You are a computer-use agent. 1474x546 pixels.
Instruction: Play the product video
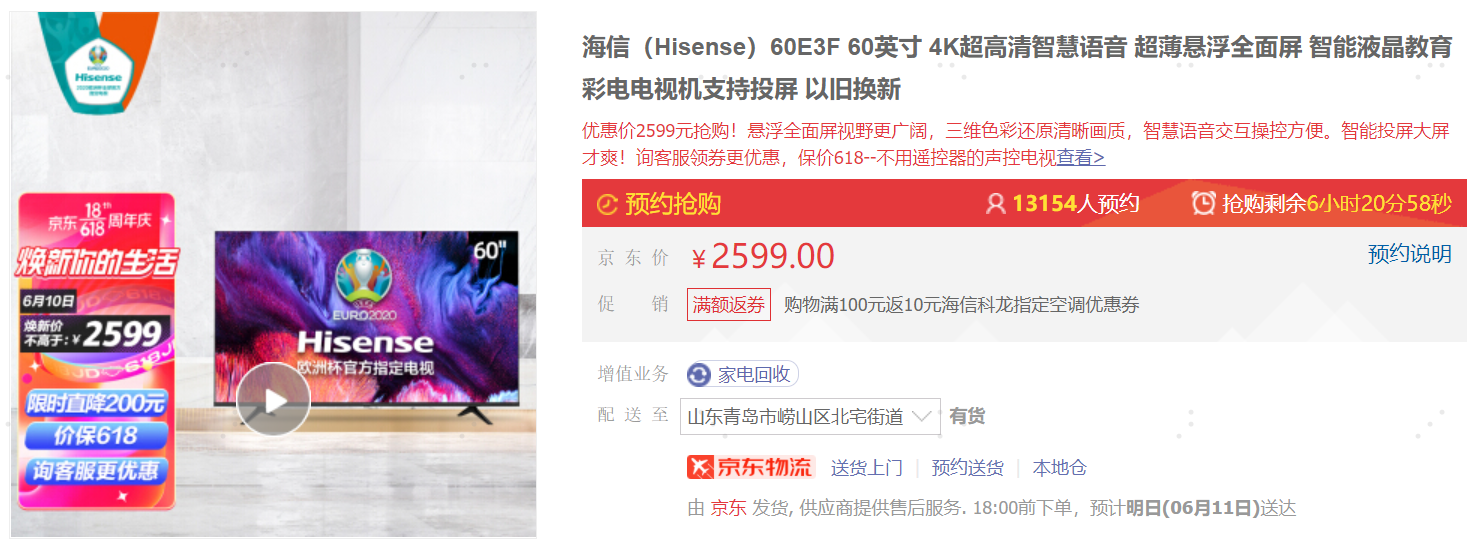pyautogui.click(x=274, y=400)
